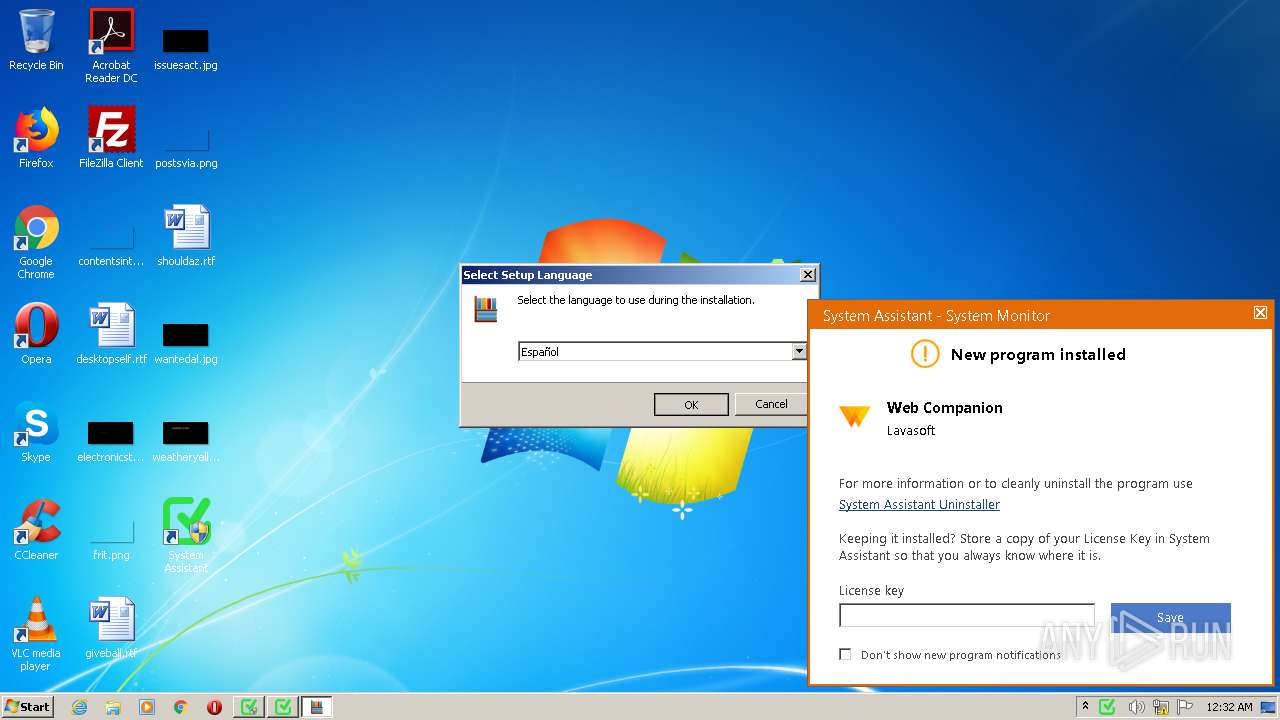
Task: Close System Assistant notification popup
Action: [x=1260, y=313]
